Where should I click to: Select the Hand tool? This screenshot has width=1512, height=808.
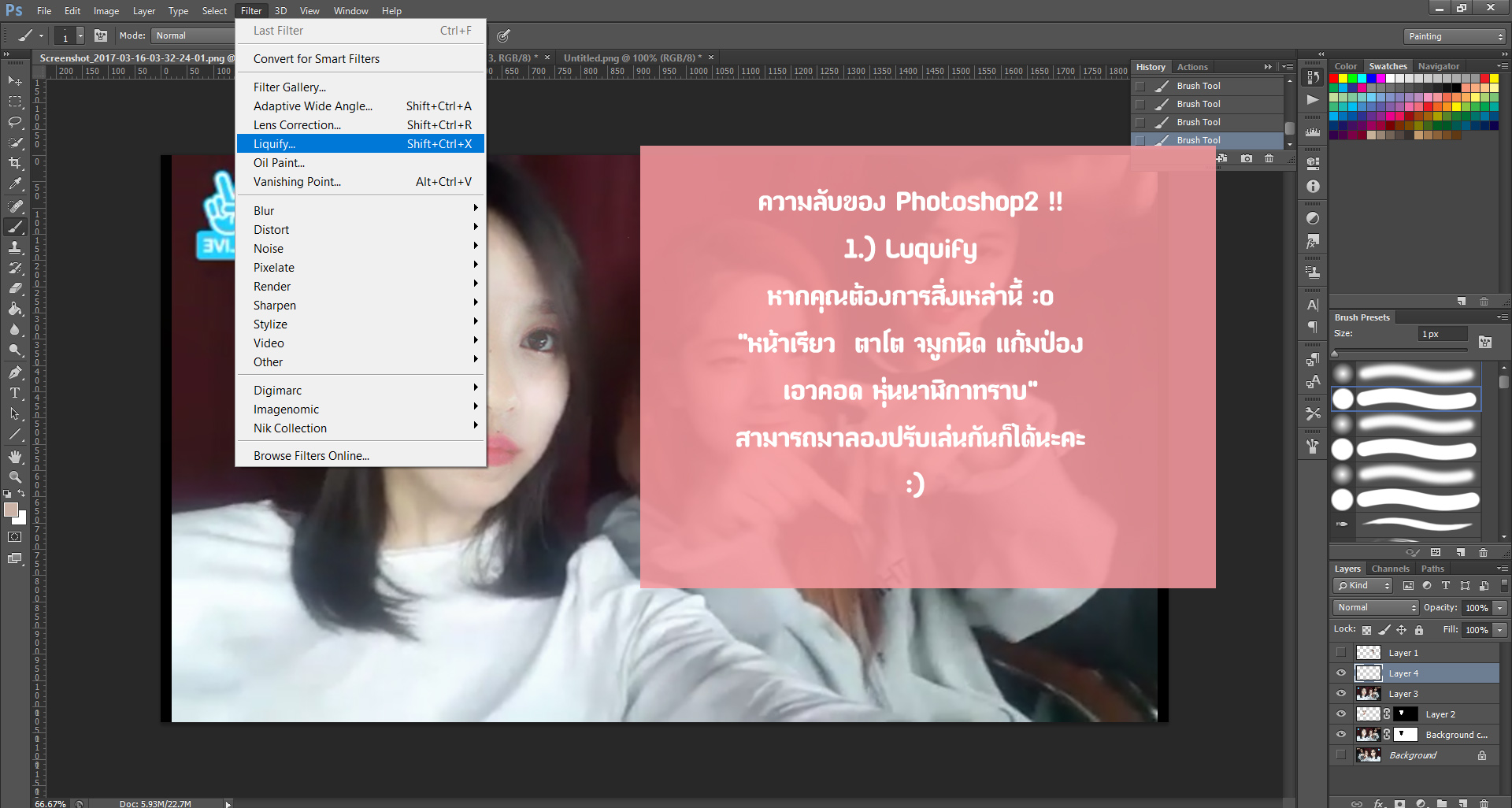15,457
